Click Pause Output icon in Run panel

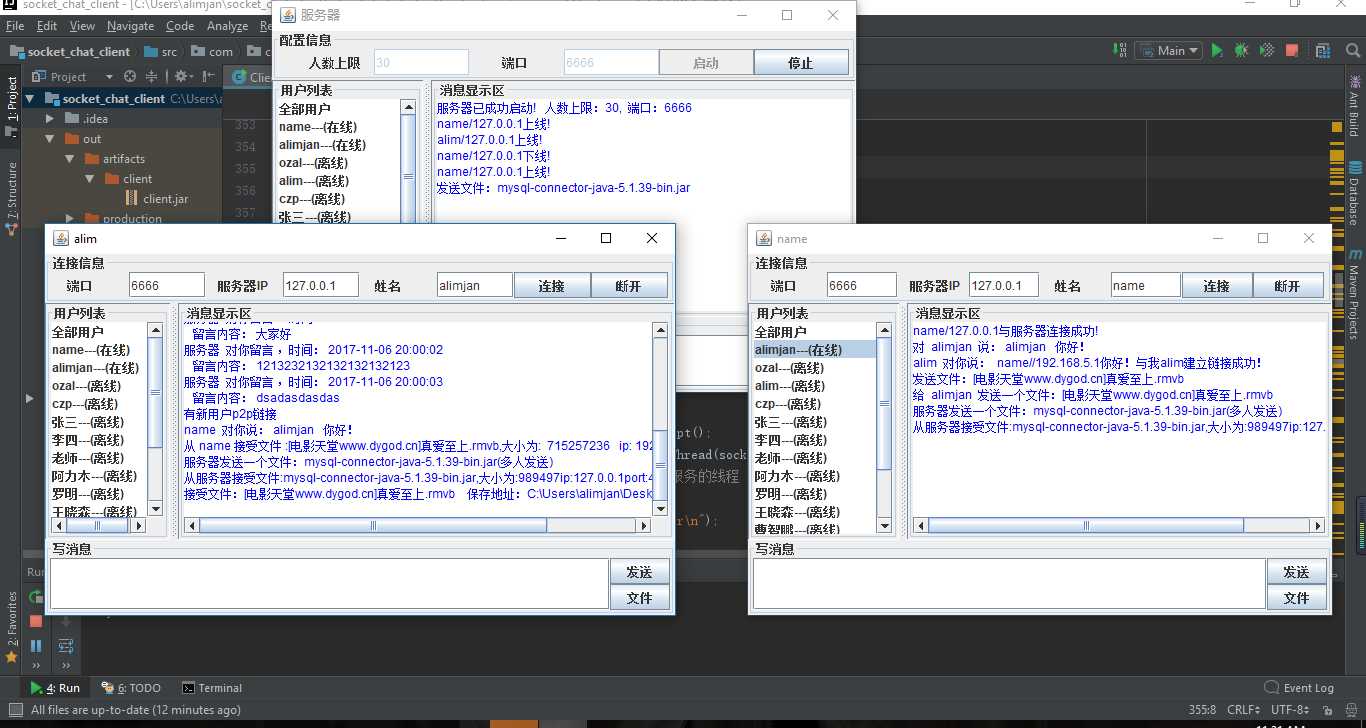tap(36, 646)
